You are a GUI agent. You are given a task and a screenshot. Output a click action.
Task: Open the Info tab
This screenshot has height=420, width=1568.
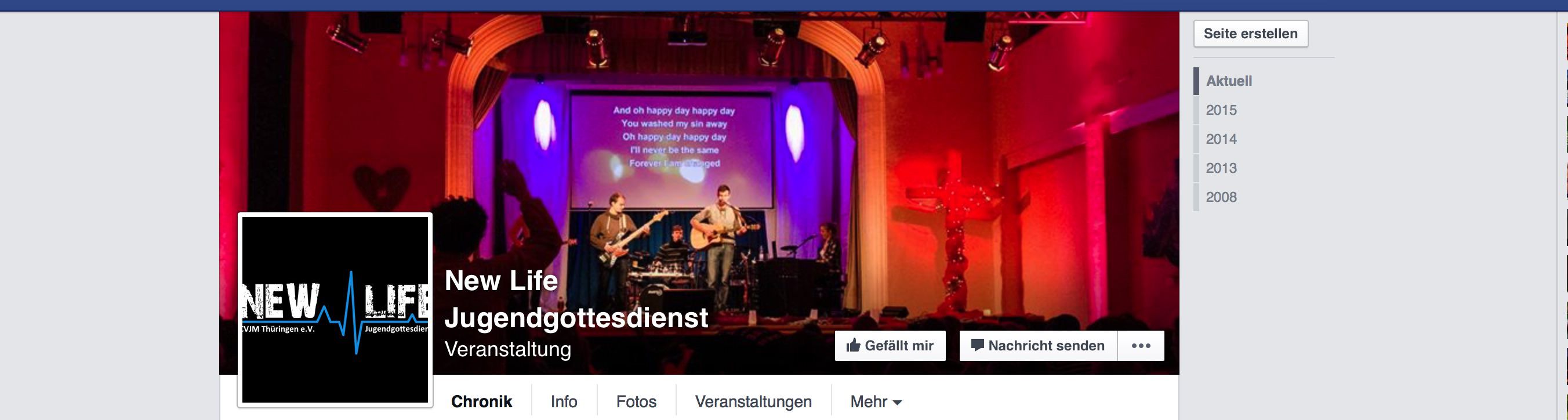click(564, 402)
